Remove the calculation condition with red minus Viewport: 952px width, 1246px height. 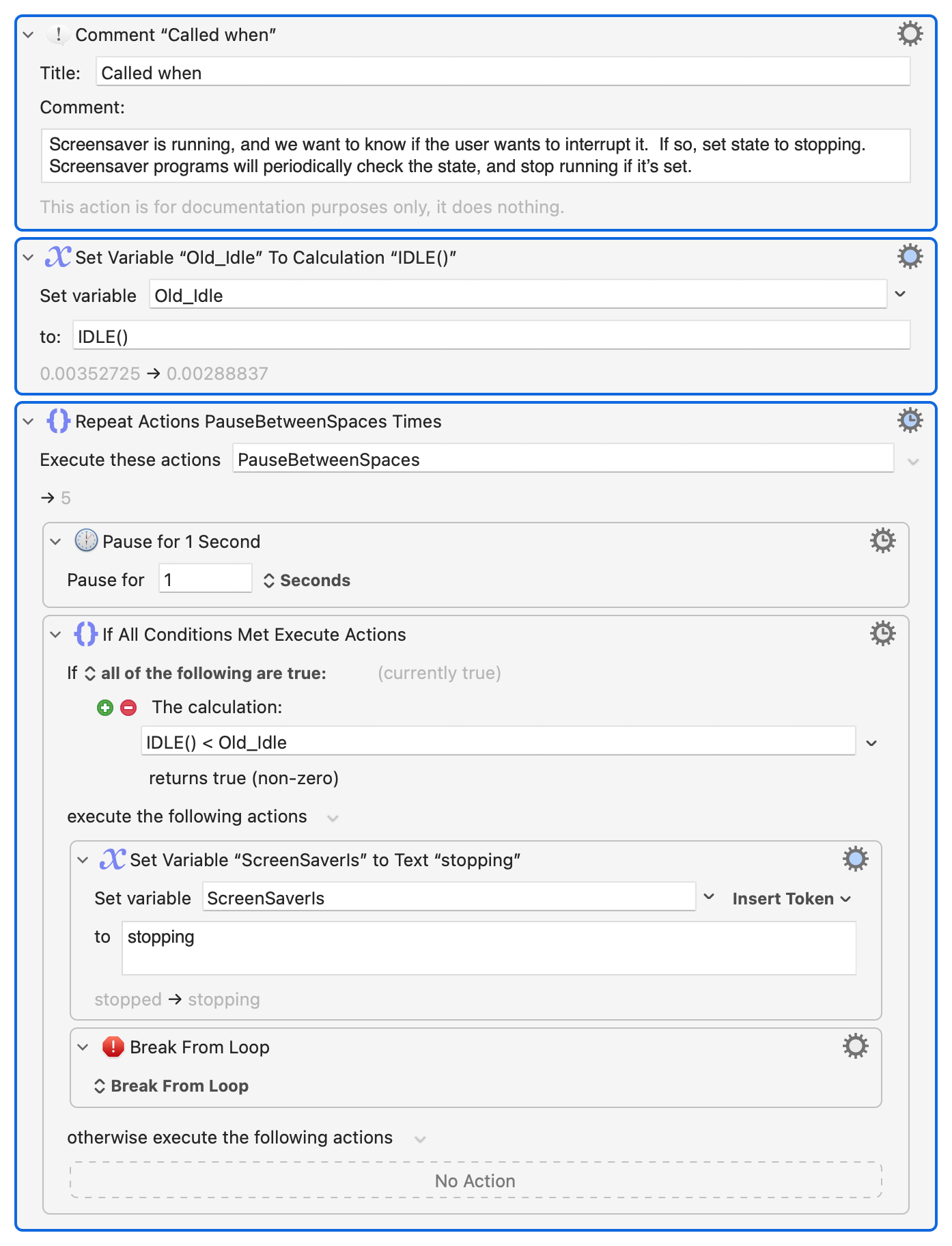pyautogui.click(x=128, y=708)
